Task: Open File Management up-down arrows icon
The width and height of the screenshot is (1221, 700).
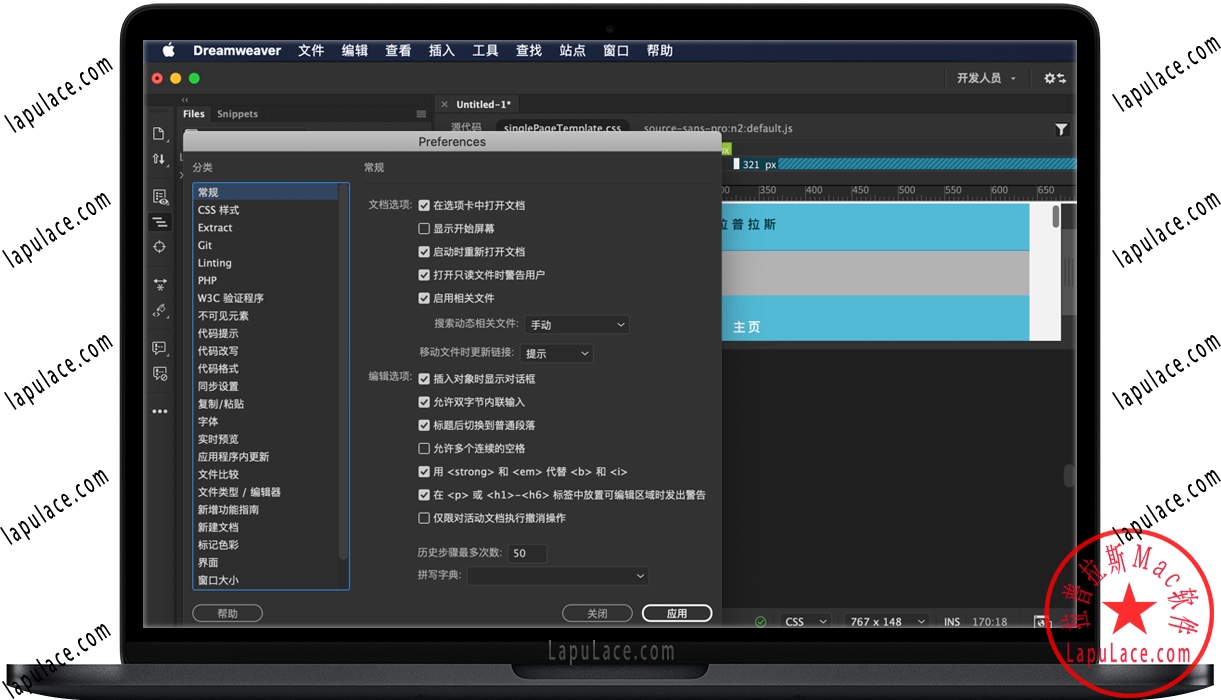Action: [x=159, y=159]
